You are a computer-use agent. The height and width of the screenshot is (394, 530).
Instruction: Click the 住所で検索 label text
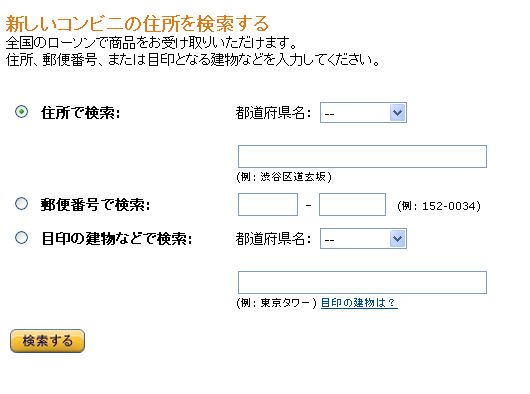pos(80,113)
